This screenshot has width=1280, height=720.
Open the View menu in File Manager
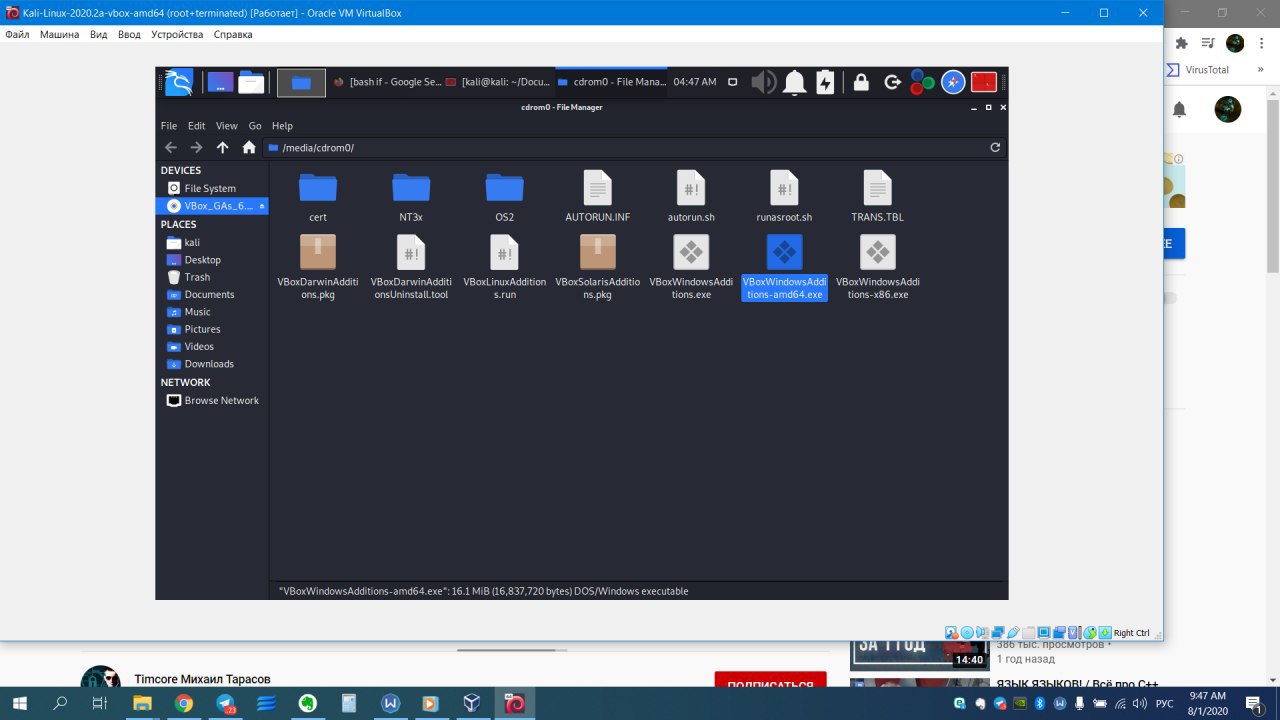pyautogui.click(x=227, y=126)
